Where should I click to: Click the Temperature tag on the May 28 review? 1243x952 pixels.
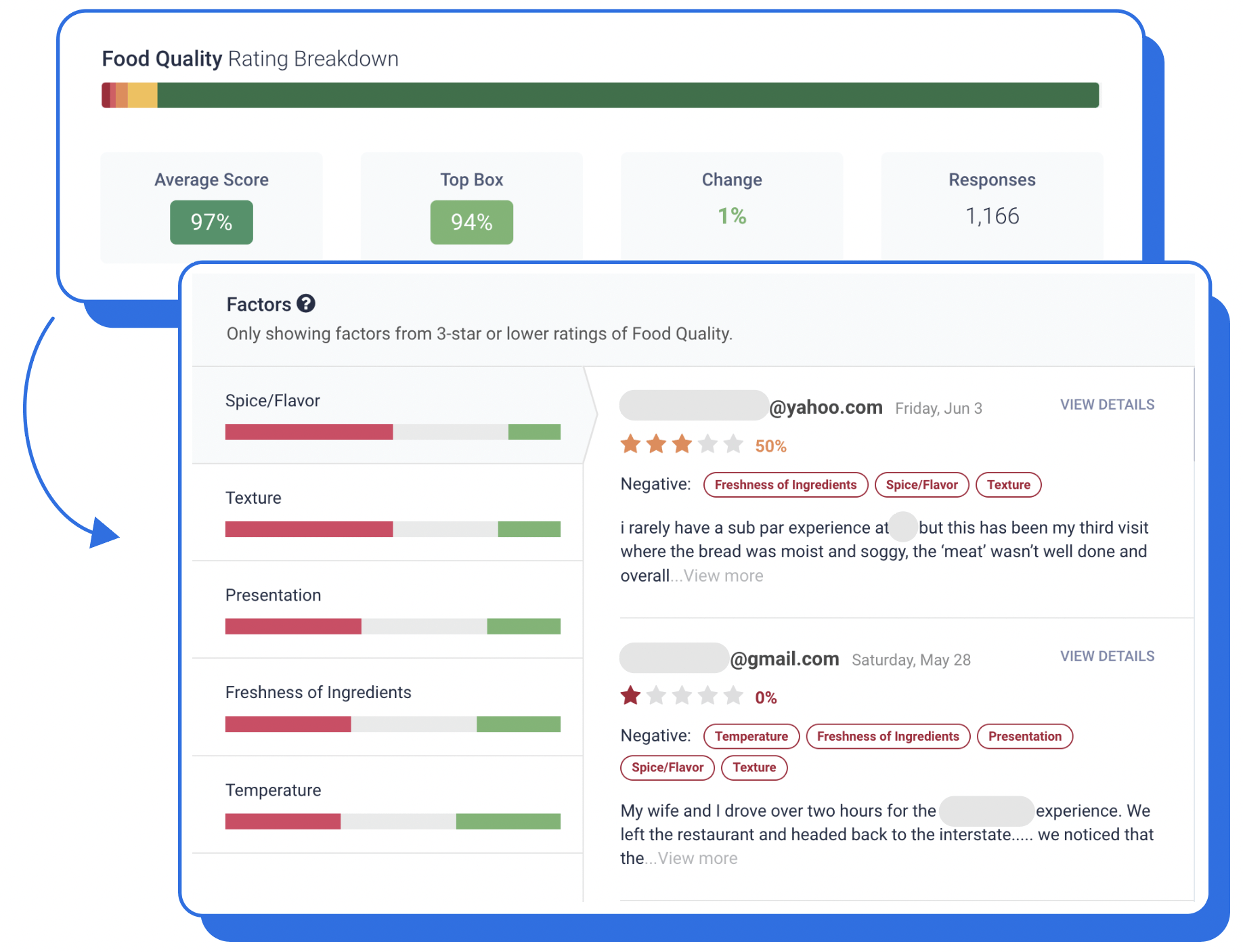click(x=751, y=736)
